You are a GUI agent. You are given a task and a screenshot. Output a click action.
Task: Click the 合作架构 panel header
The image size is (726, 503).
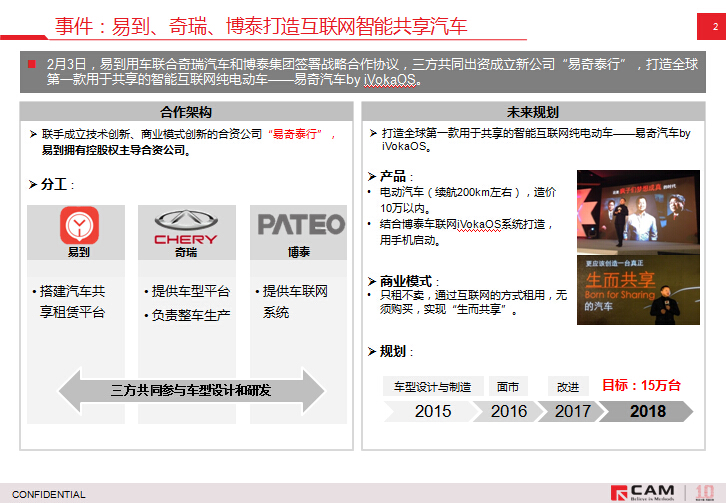[x=186, y=112]
